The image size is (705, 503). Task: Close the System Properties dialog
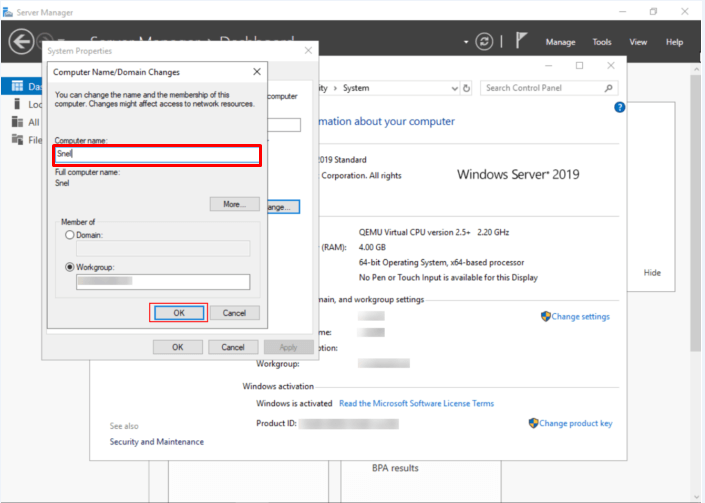[308, 51]
